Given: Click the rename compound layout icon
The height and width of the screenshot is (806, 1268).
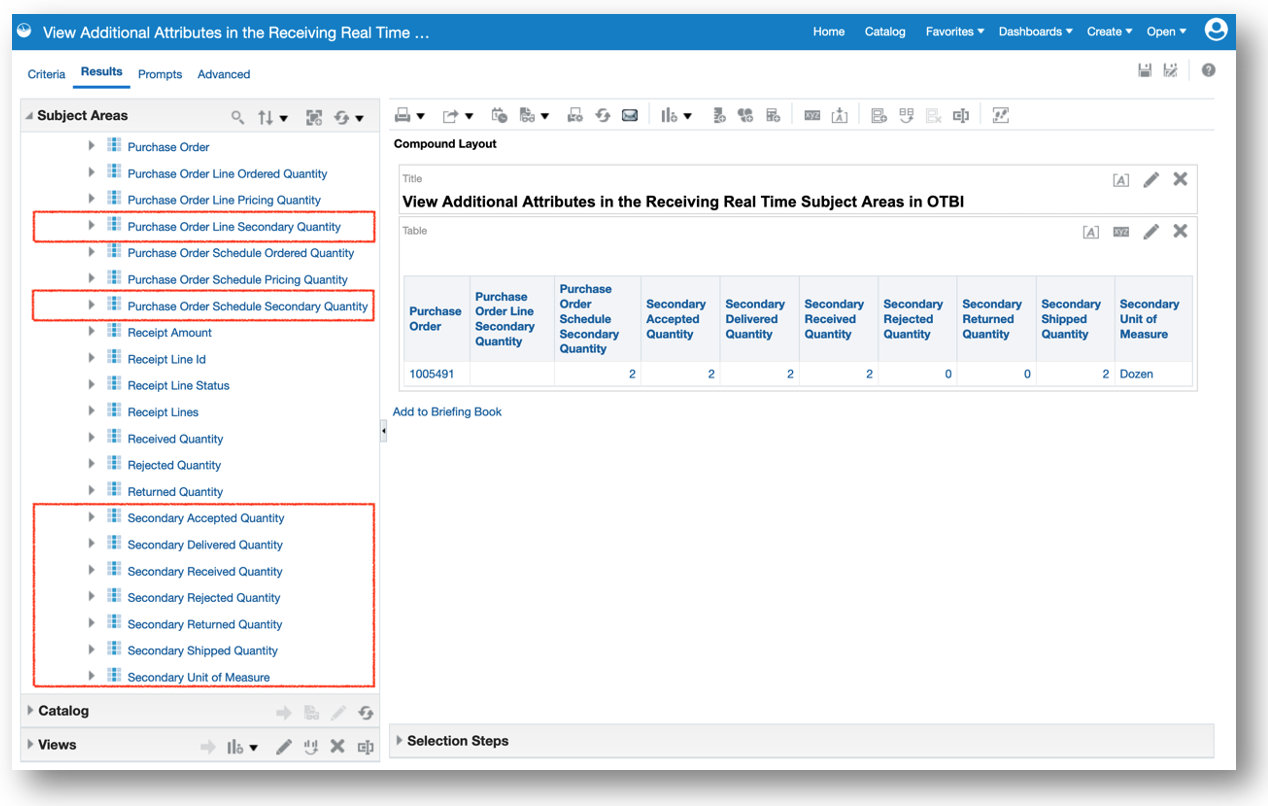Looking at the screenshot, I should 961,116.
